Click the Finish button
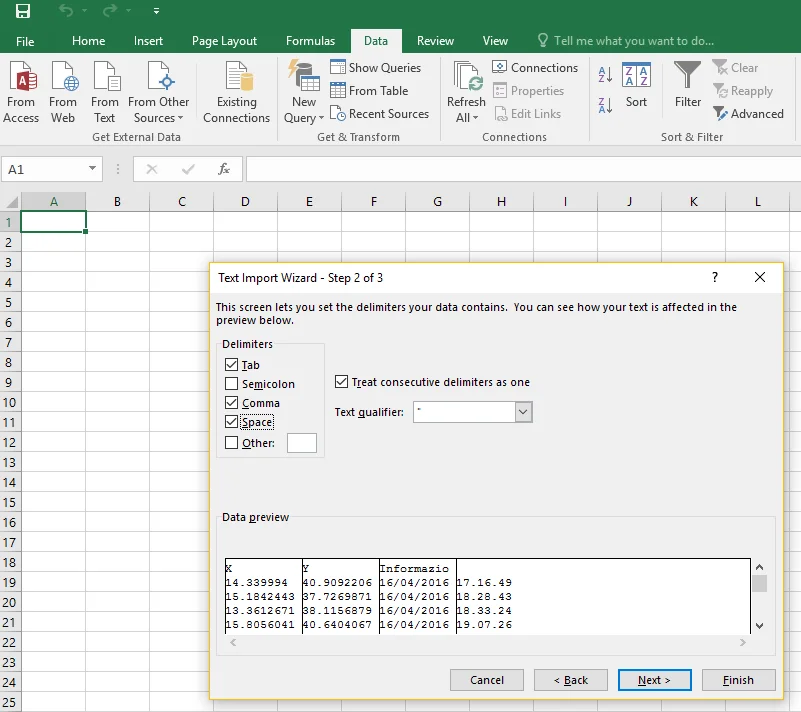The width and height of the screenshot is (801, 712). 739,680
